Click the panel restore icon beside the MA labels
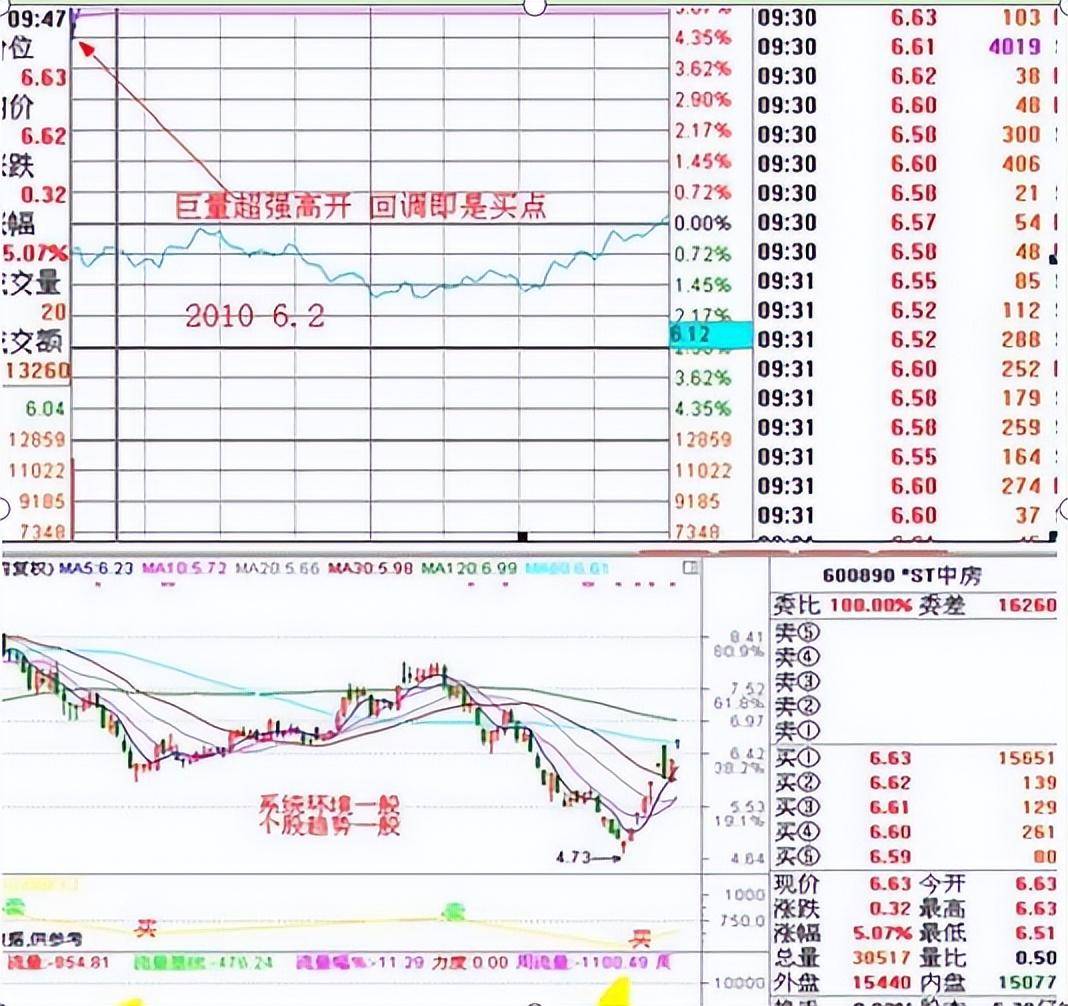1068x1006 pixels. point(691,567)
